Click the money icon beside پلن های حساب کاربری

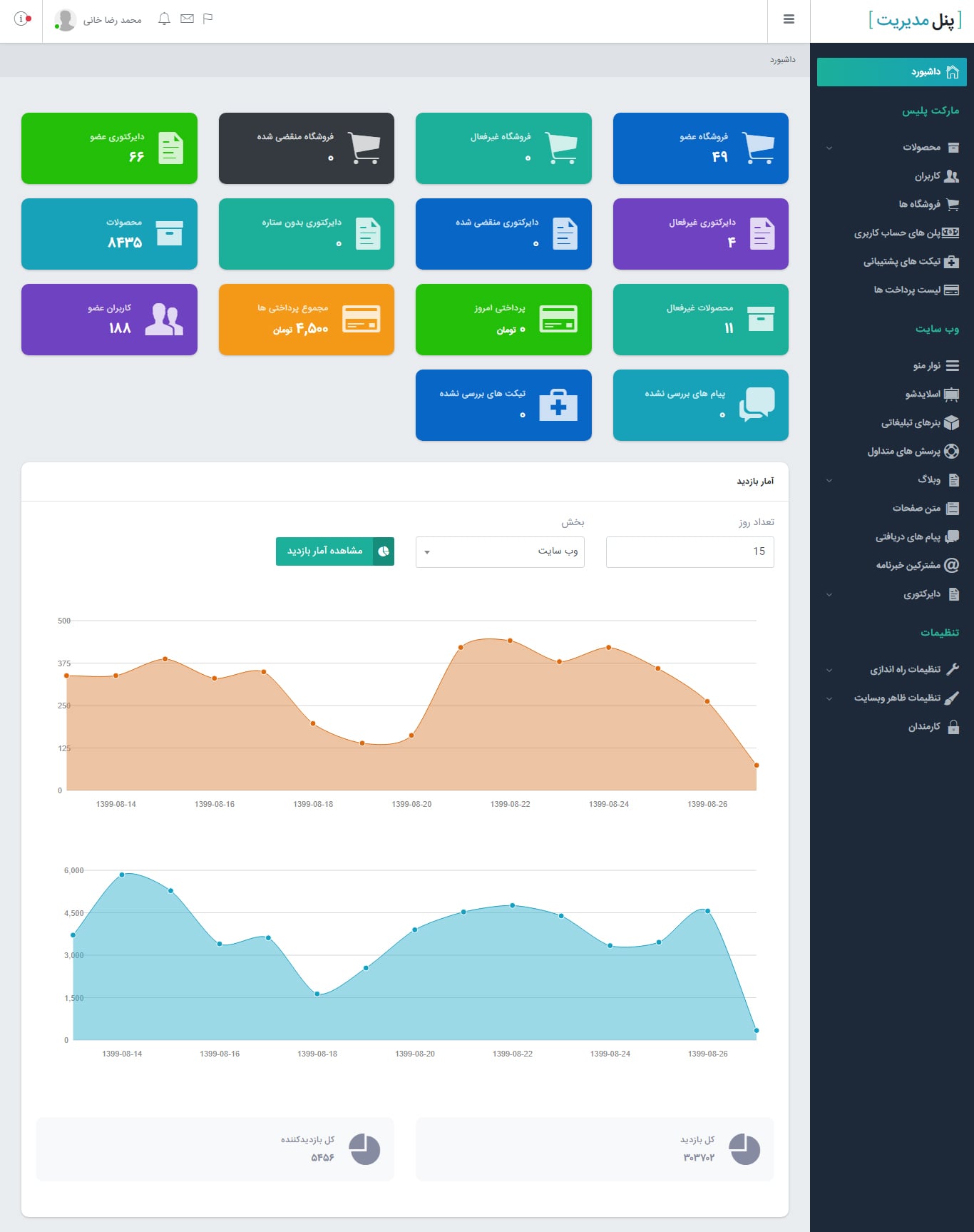point(950,233)
